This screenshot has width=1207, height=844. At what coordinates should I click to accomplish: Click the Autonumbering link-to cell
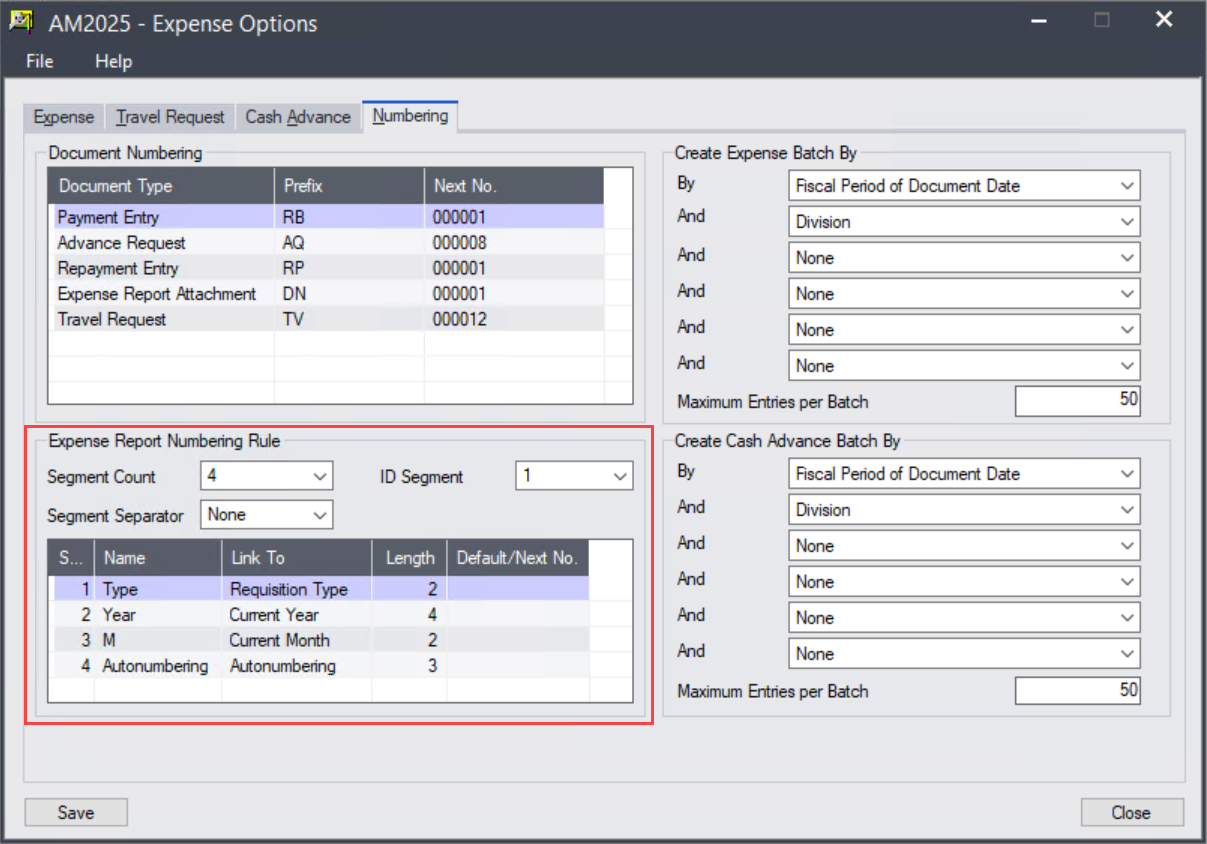tap(297, 666)
